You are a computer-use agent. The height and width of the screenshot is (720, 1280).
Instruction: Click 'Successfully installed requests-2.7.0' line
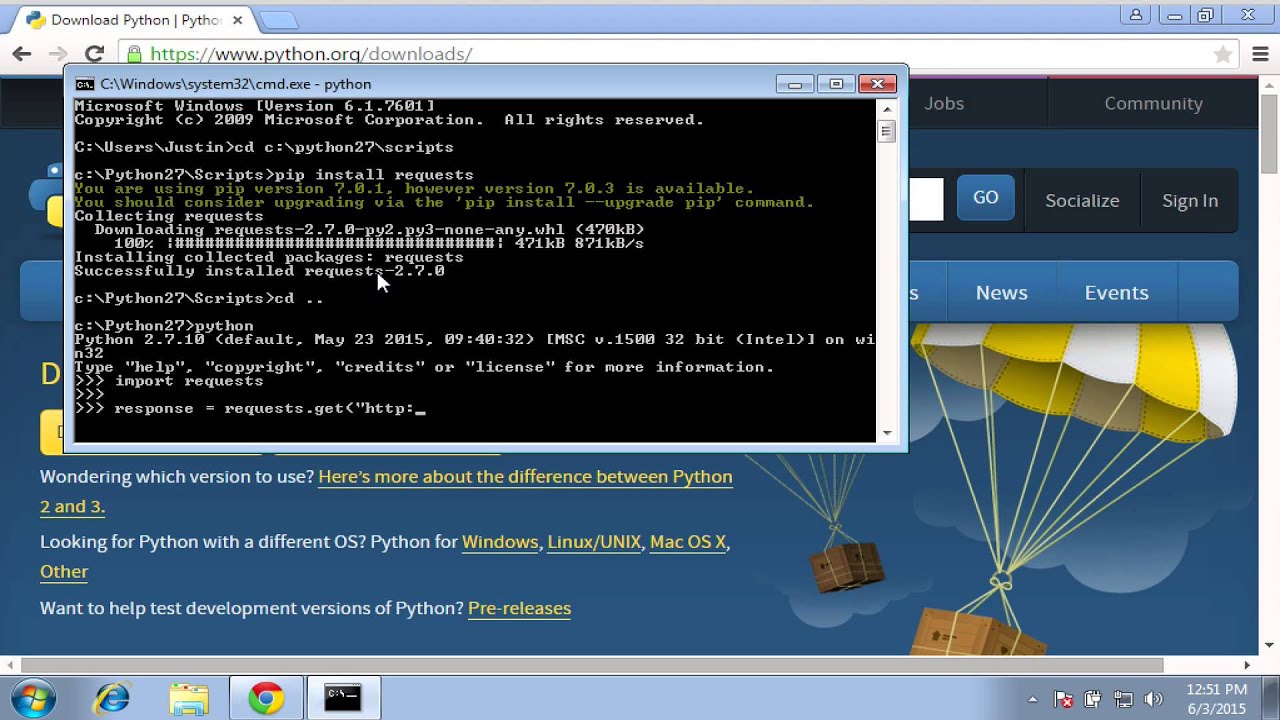click(259, 271)
